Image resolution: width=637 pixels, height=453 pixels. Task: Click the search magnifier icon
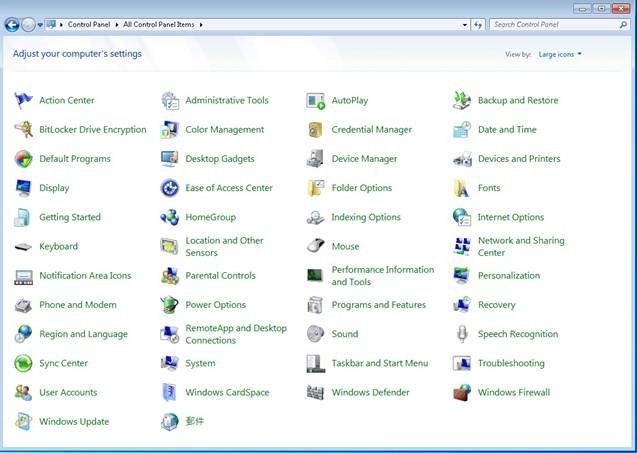coord(623,25)
